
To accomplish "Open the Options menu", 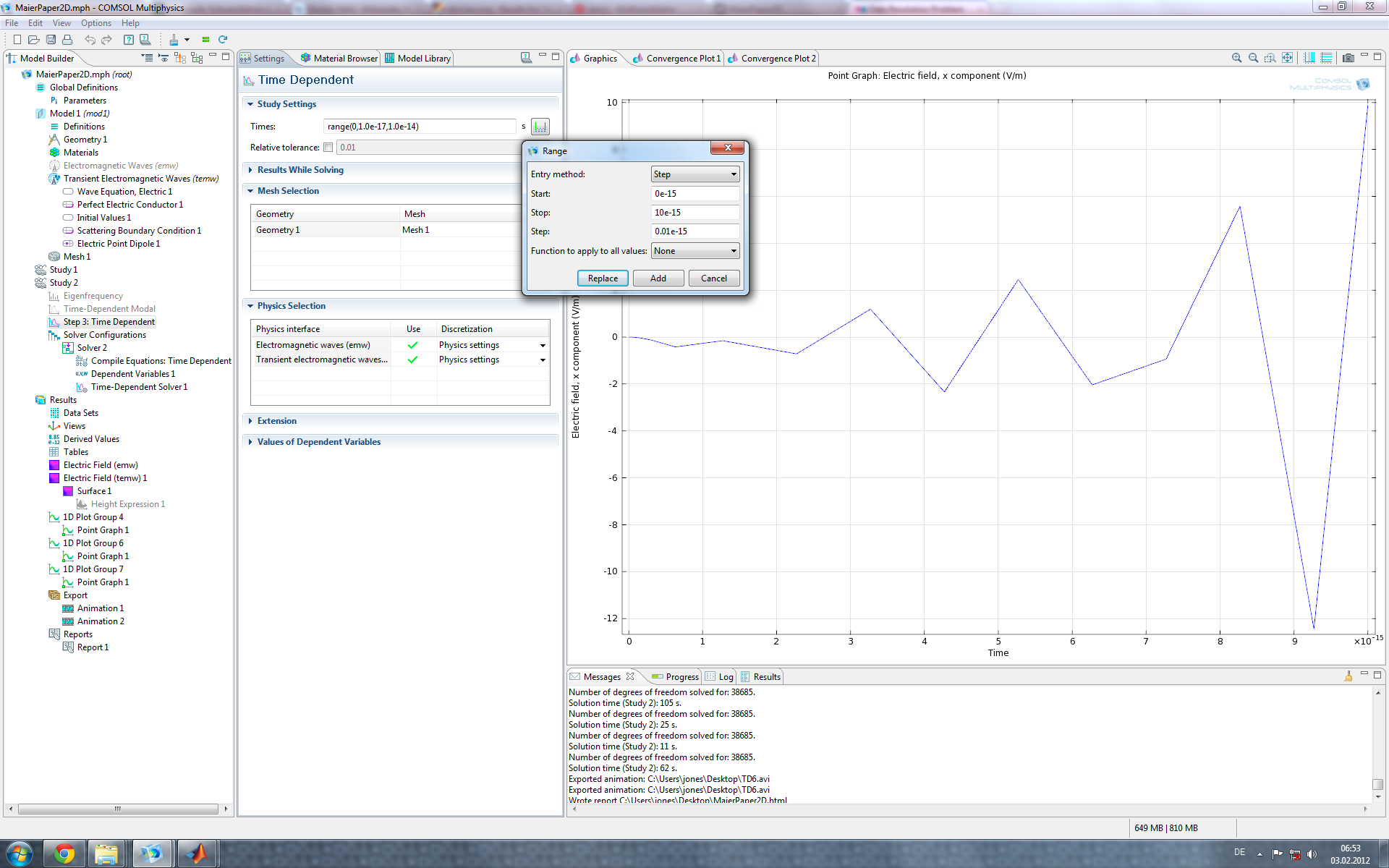I will click(x=95, y=23).
